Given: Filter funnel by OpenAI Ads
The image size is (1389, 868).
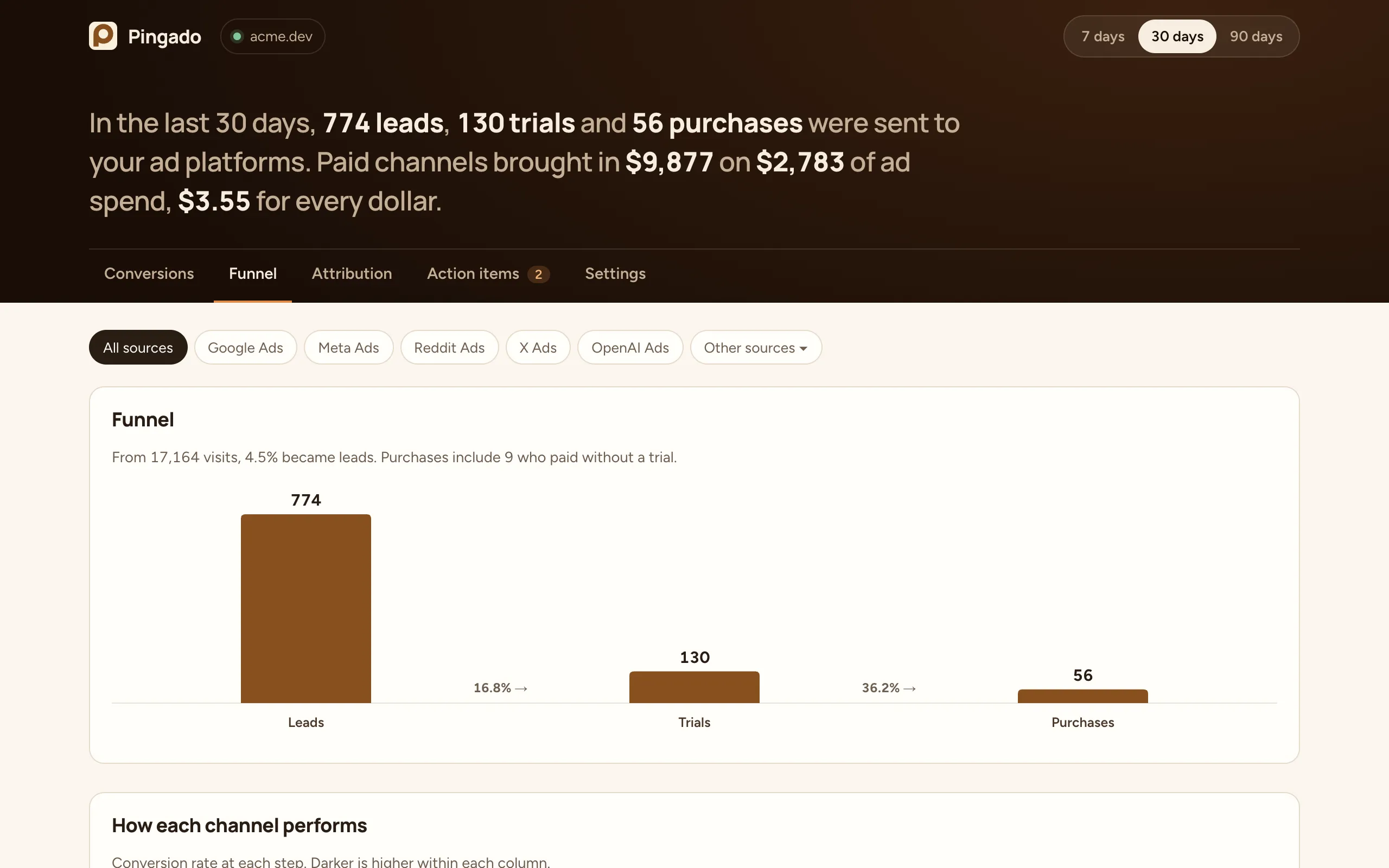Looking at the screenshot, I should [x=630, y=347].
